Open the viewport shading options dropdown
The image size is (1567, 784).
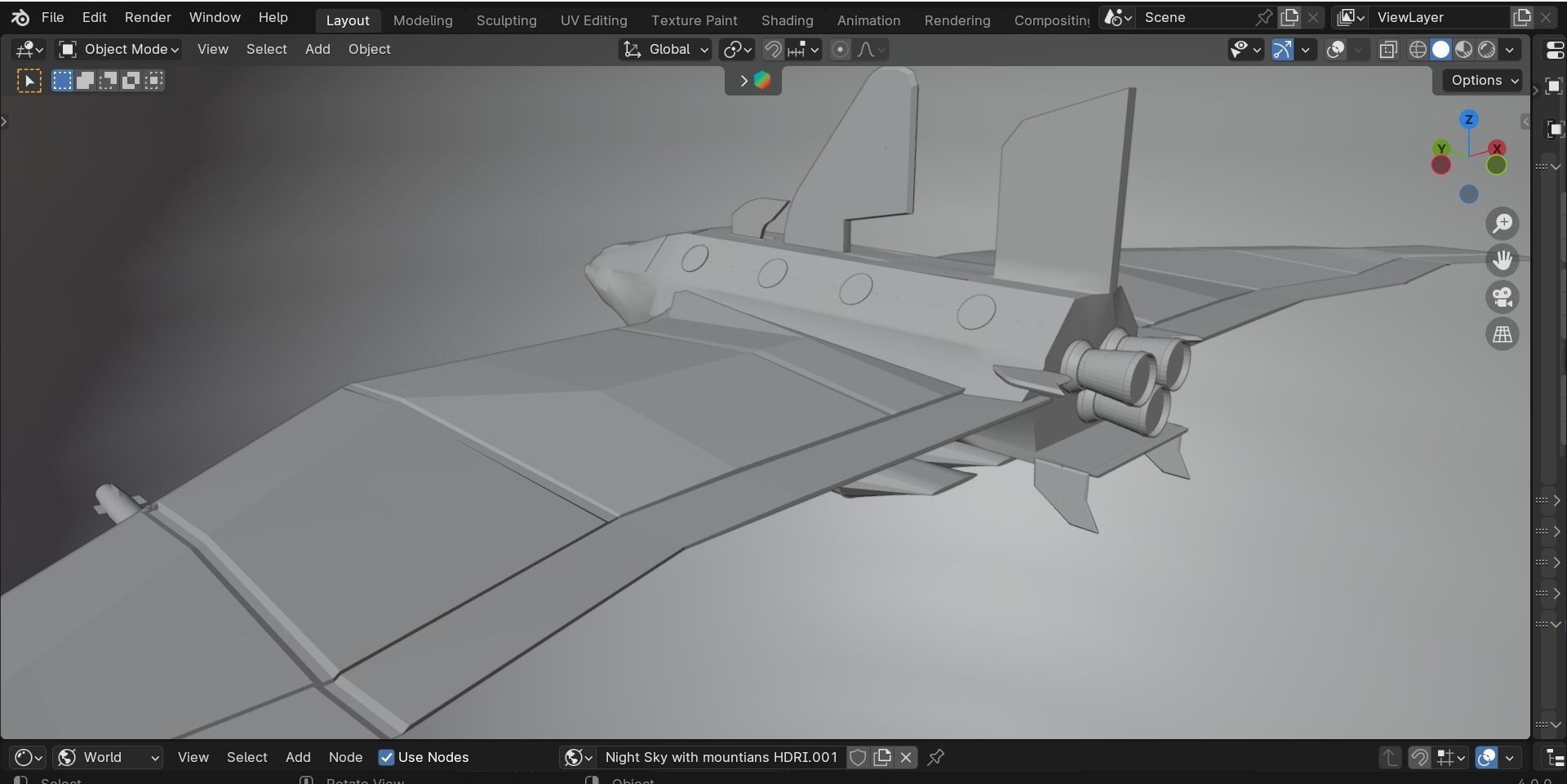(1510, 50)
